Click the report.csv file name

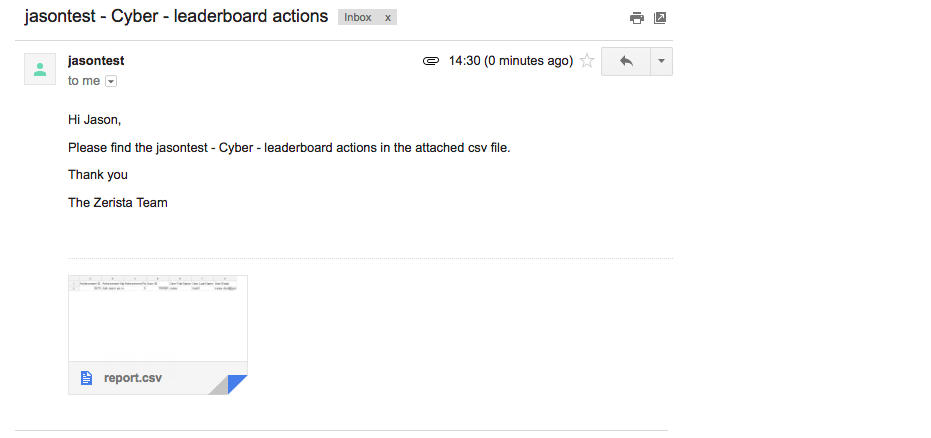(x=132, y=378)
